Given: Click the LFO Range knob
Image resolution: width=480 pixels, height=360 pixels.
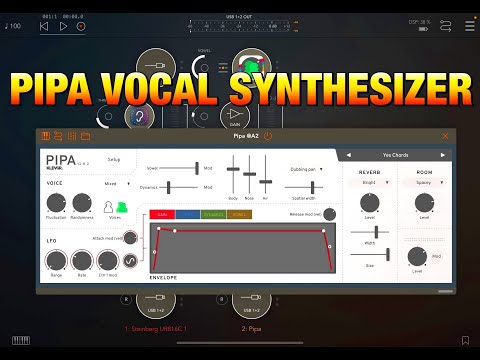Looking at the screenshot, I should (x=56, y=260).
